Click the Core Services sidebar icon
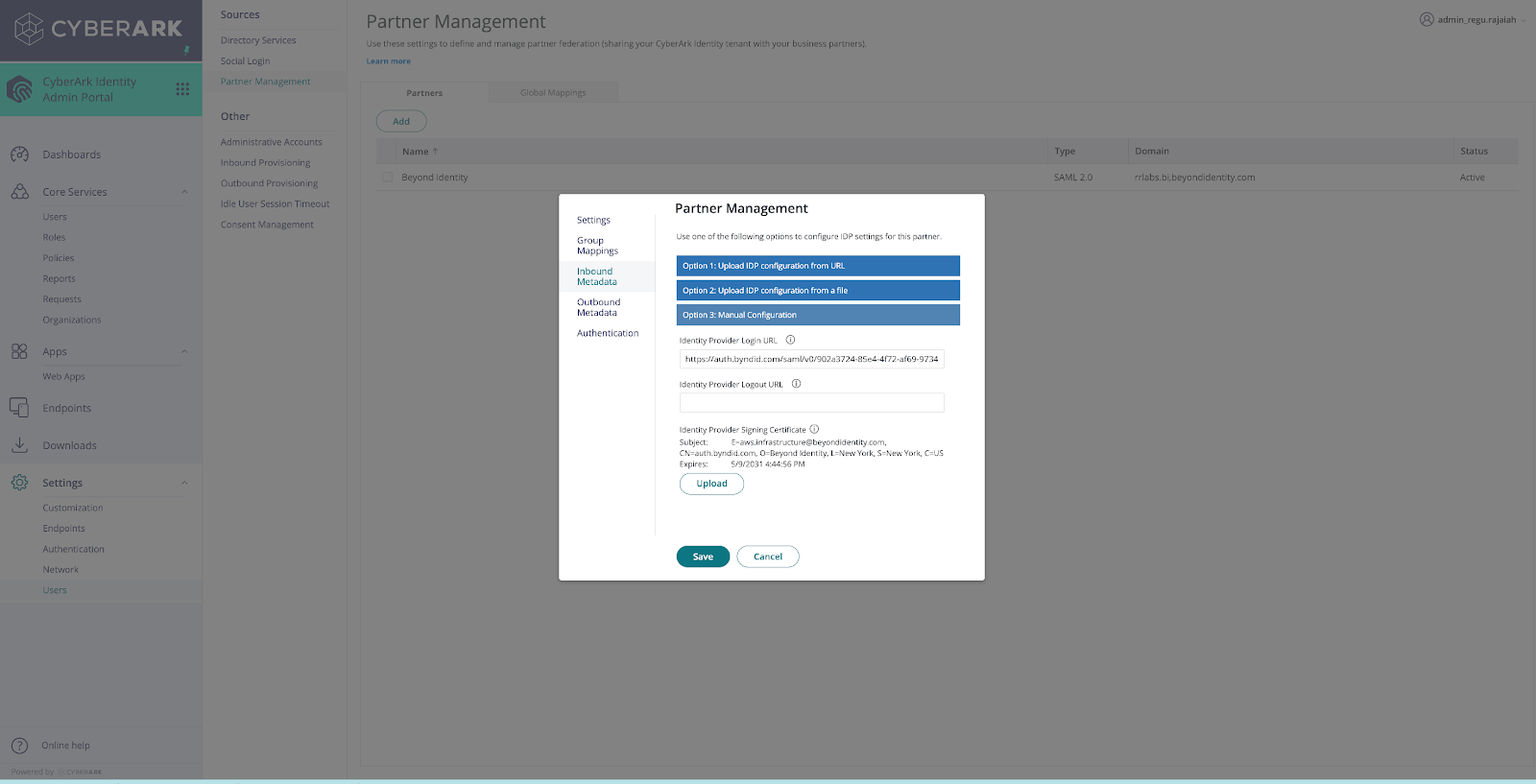 coord(19,192)
